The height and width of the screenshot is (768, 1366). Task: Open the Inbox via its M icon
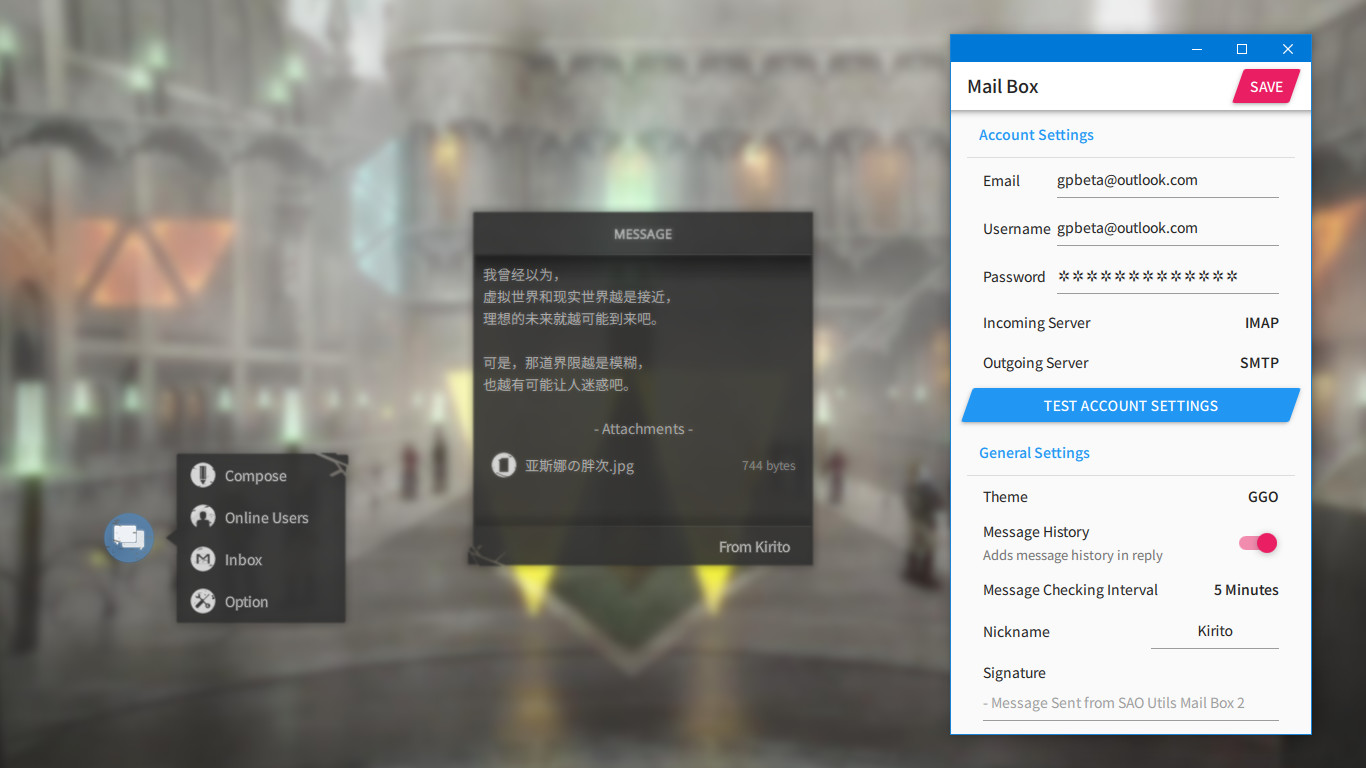(202, 559)
